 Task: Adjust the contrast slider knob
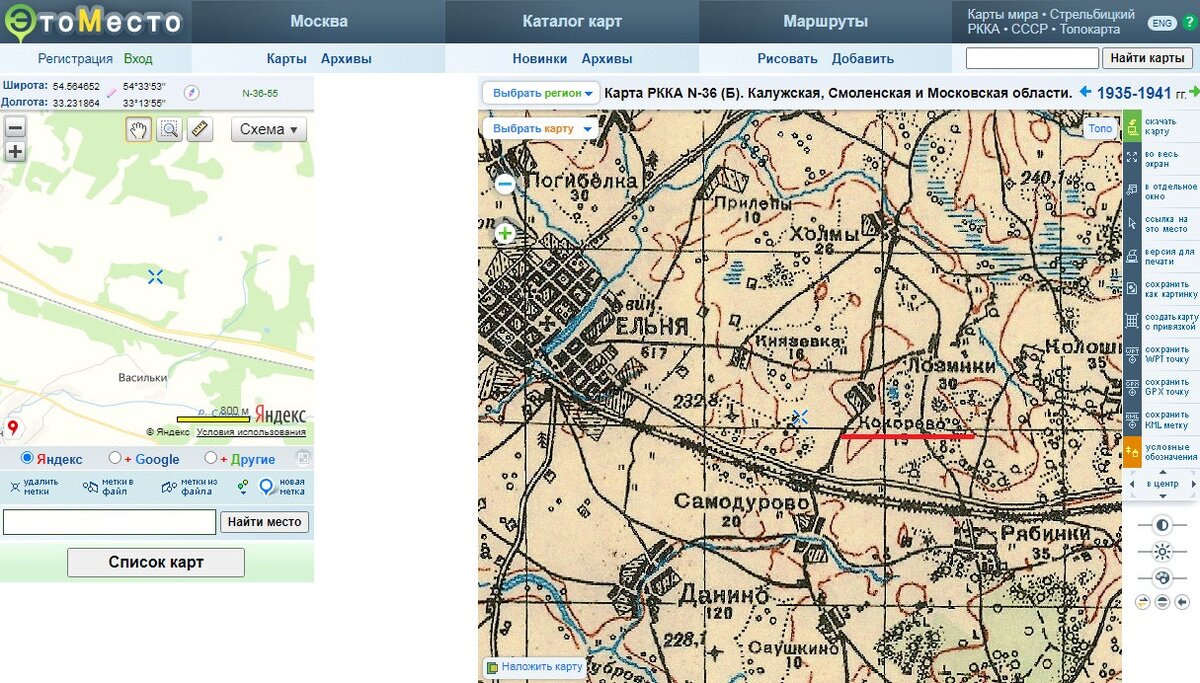[1161, 525]
